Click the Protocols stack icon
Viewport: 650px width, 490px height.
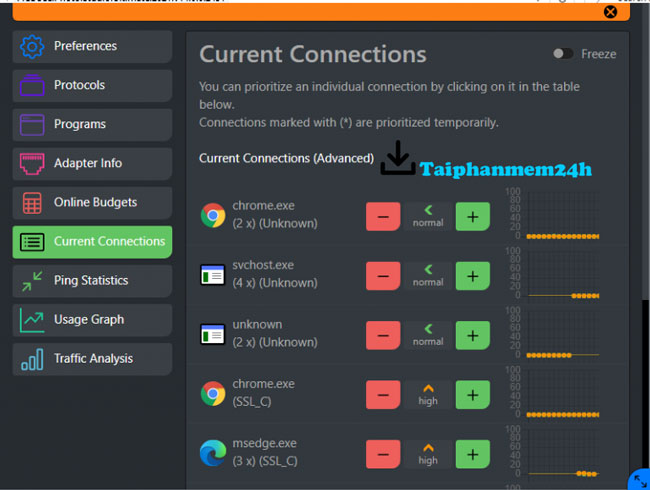pyautogui.click(x=32, y=85)
